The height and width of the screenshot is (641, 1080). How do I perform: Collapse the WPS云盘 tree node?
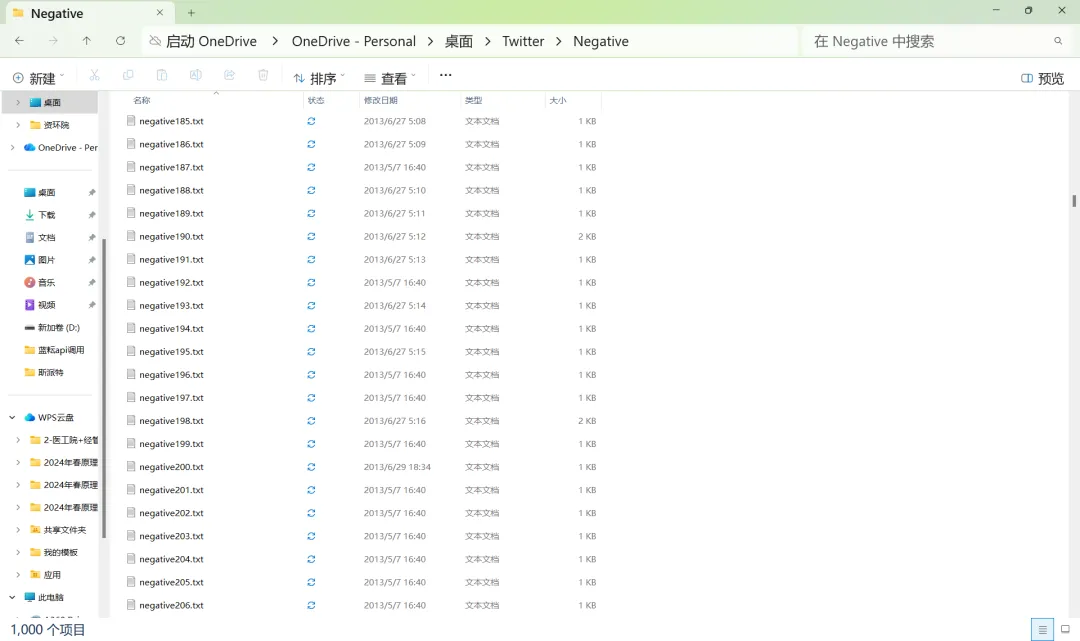coord(12,417)
